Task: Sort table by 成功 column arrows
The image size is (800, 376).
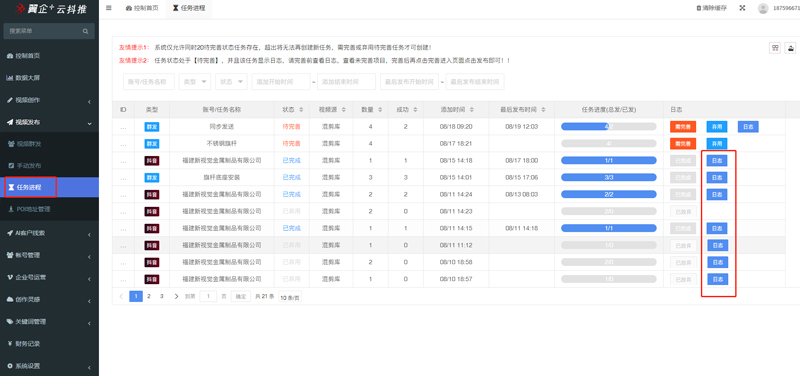Action: [x=415, y=110]
